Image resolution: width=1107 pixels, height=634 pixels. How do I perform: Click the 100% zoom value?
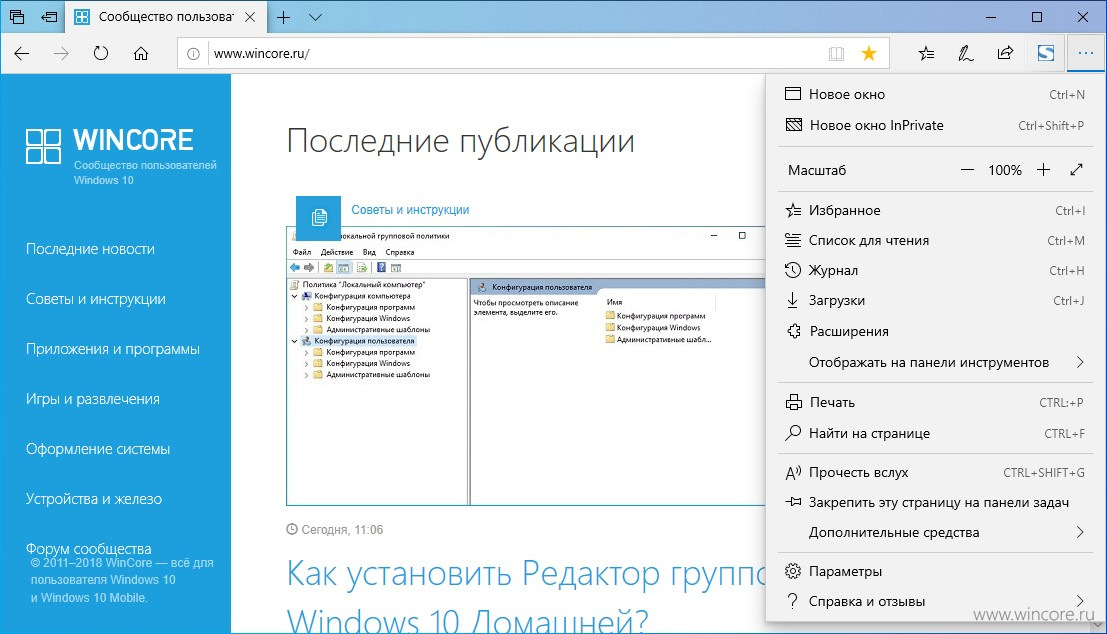click(x=1005, y=170)
